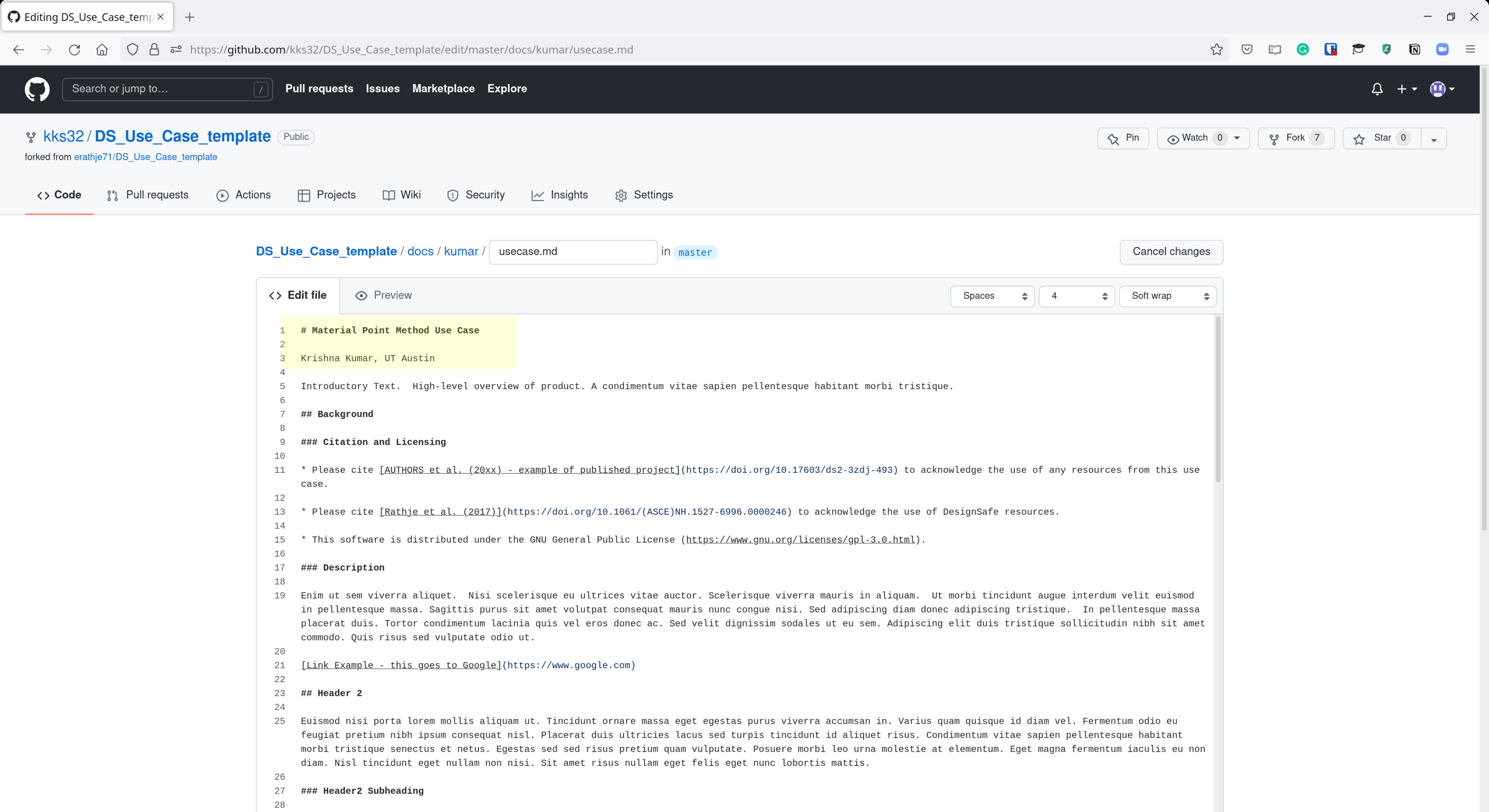Open the Soft wrap mode dropdown
Image resolution: width=1489 pixels, height=812 pixels.
tap(1167, 296)
